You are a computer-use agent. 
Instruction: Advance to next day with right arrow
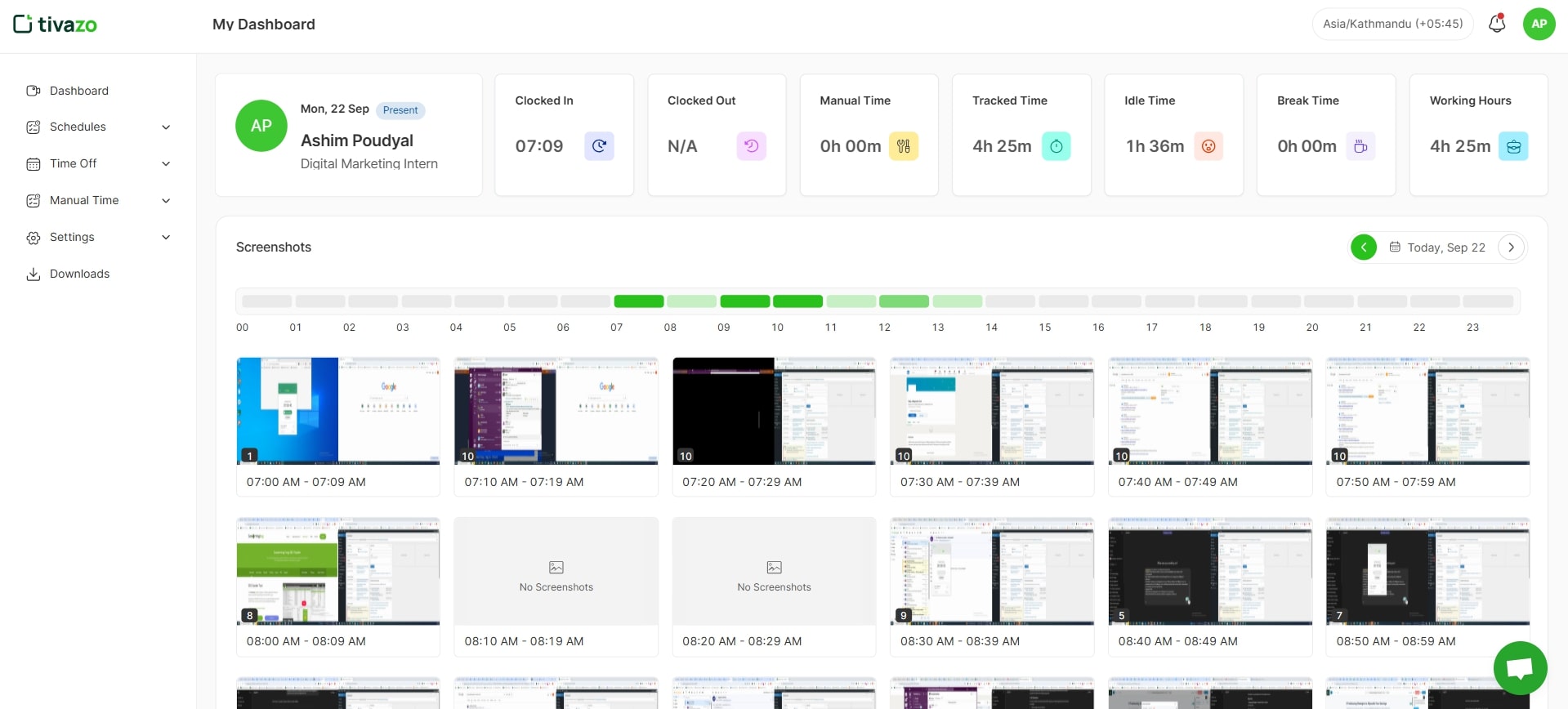pyautogui.click(x=1511, y=247)
